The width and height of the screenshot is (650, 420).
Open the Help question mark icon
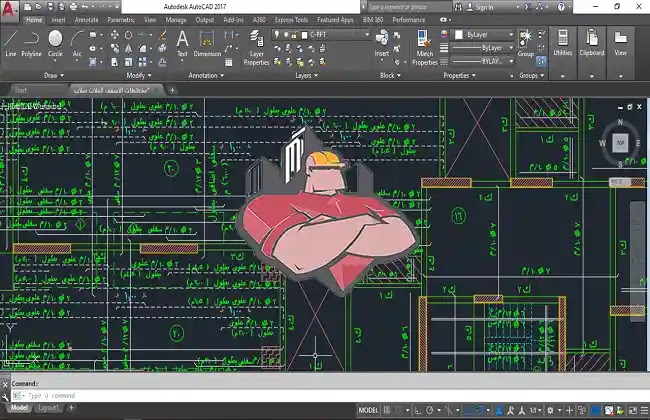click(561, 7)
